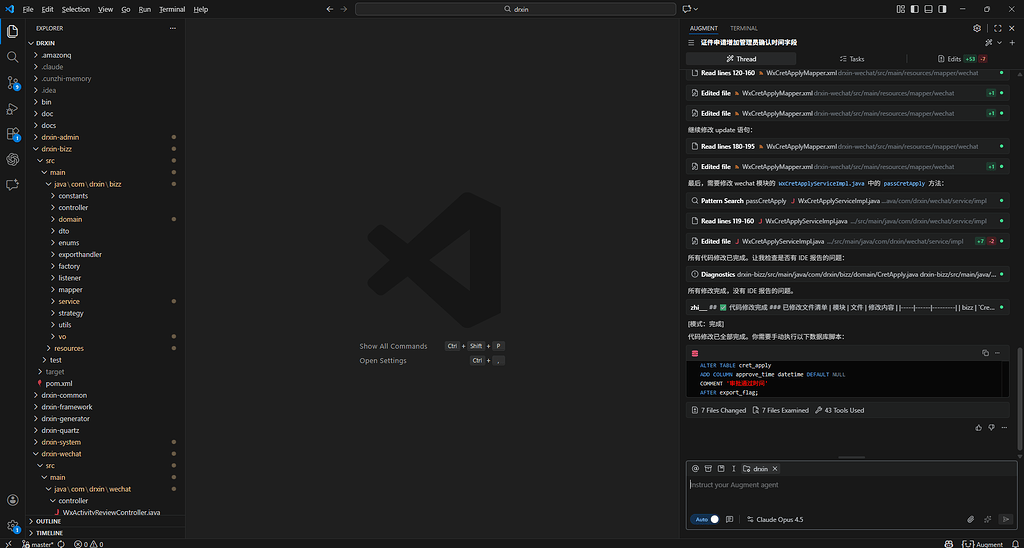Insert an @ mention in the prompt
The height and width of the screenshot is (548, 1024).
[x=695, y=468]
